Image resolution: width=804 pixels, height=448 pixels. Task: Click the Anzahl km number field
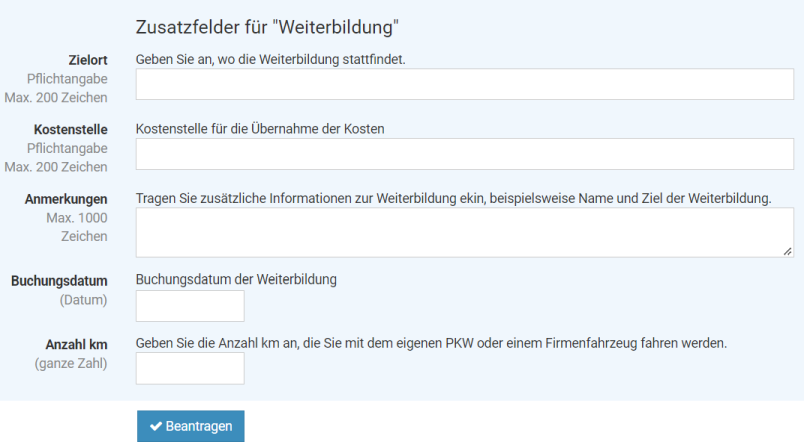click(x=190, y=368)
